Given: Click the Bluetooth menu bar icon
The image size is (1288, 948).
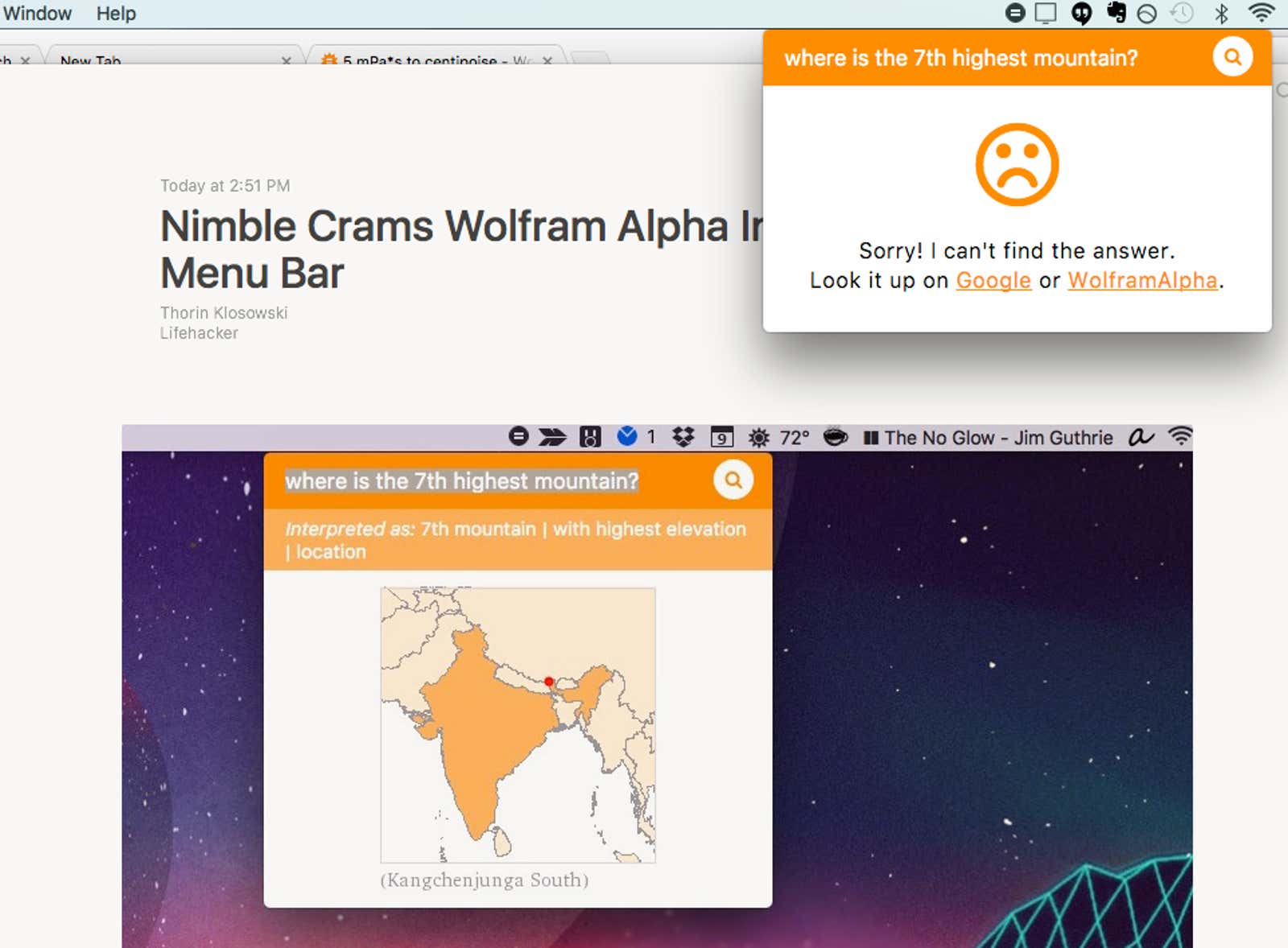Looking at the screenshot, I should pyautogui.click(x=1222, y=13).
